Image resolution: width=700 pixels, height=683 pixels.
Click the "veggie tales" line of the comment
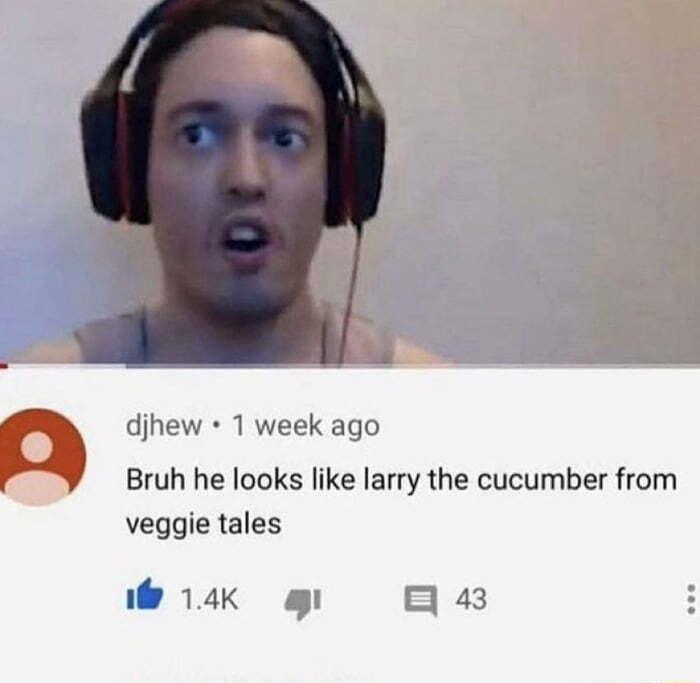click(204, 525)
